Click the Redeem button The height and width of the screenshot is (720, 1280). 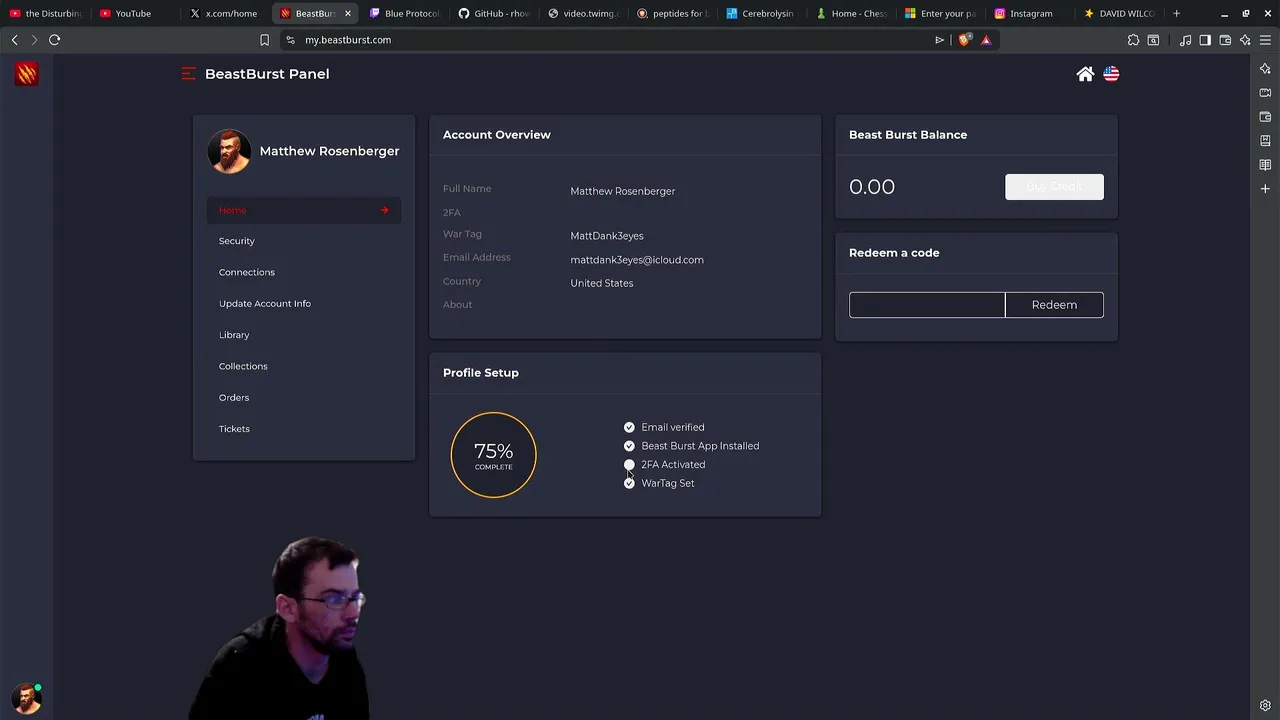click(1054, 305)
